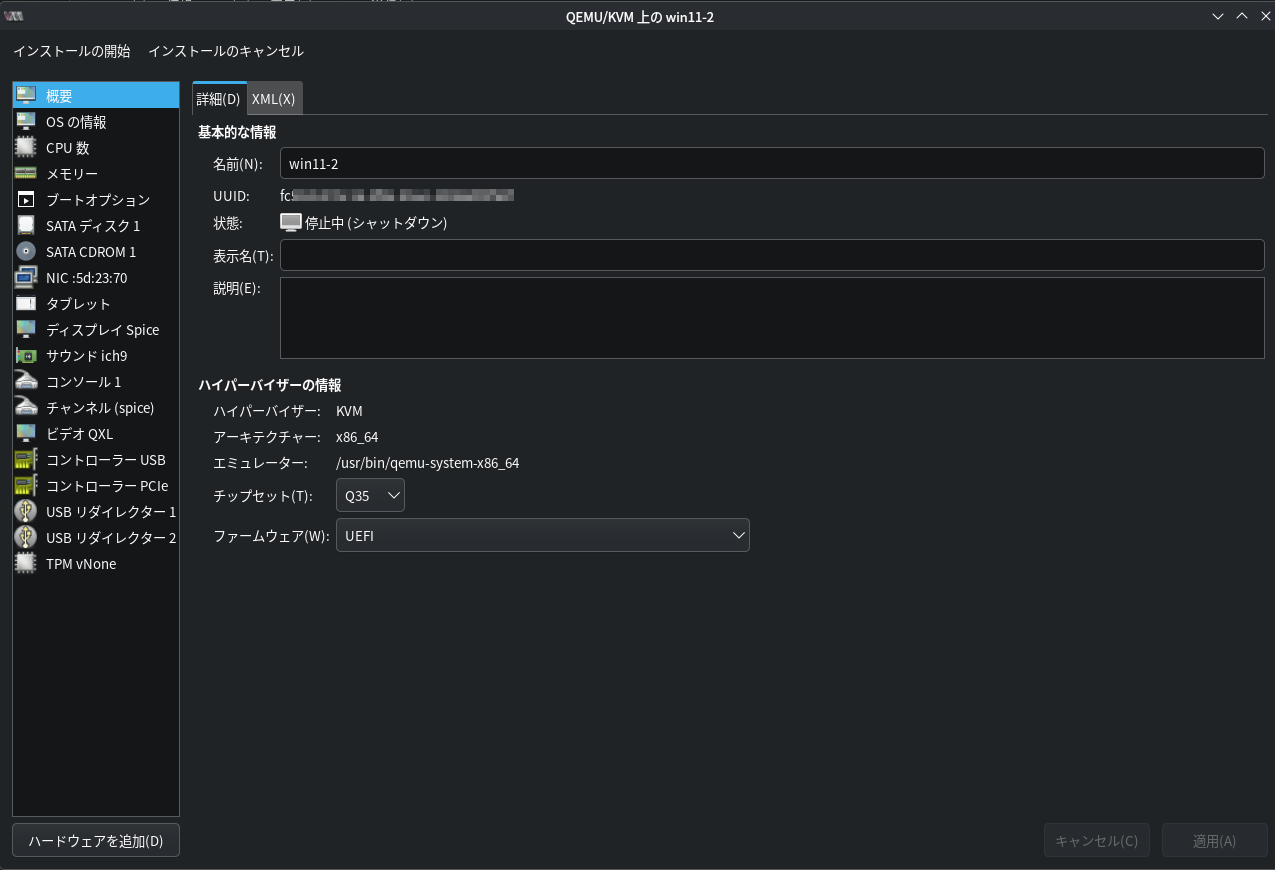Click the x86_64 architecture value
1275x870 pixels.
pyautogui.click(x=357, y=437)
